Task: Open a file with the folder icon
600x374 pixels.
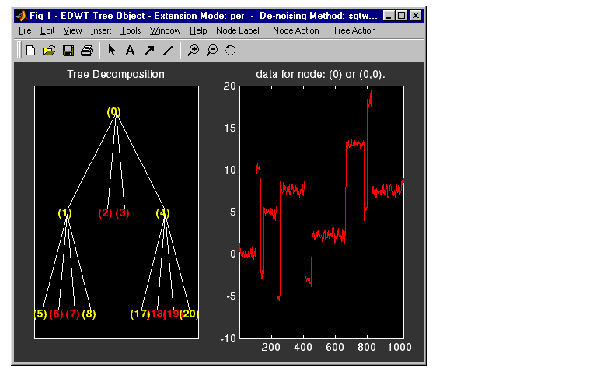Action: tap(49, 50)
